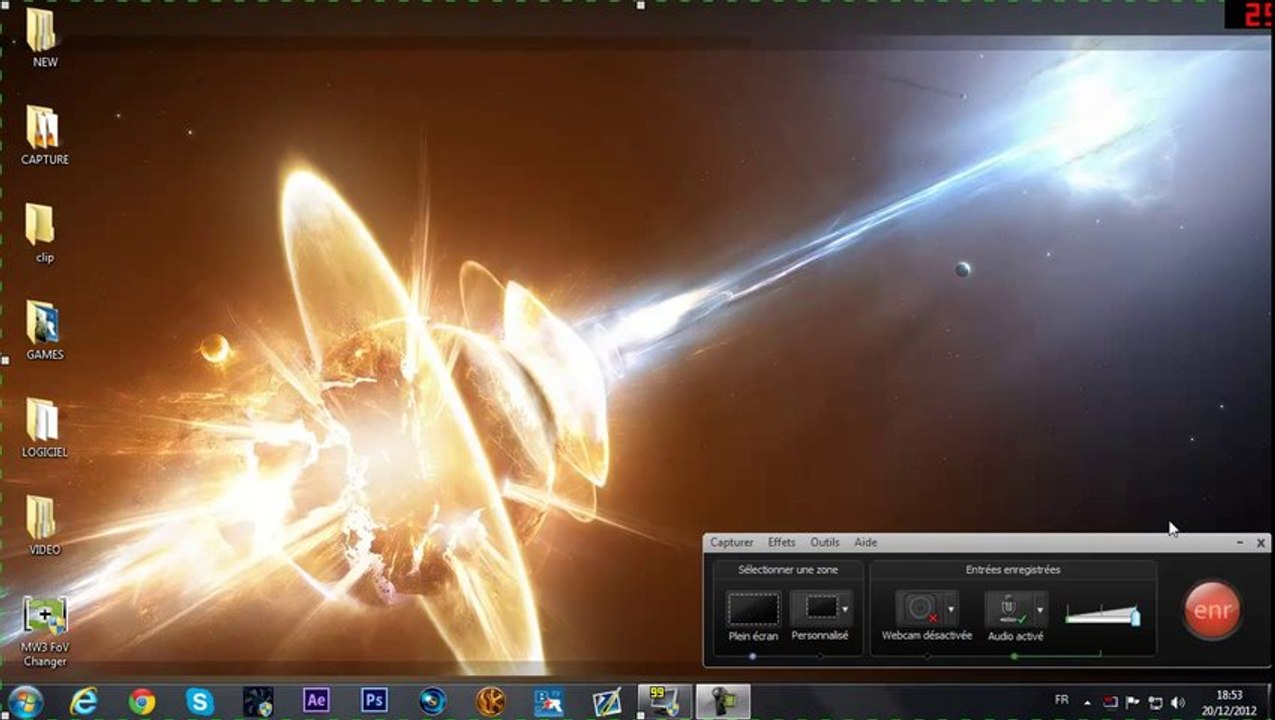Open the Action Center flag icon
Image resolution: width=1275 pixels, height=720 pixels.
coord(1133,702)
